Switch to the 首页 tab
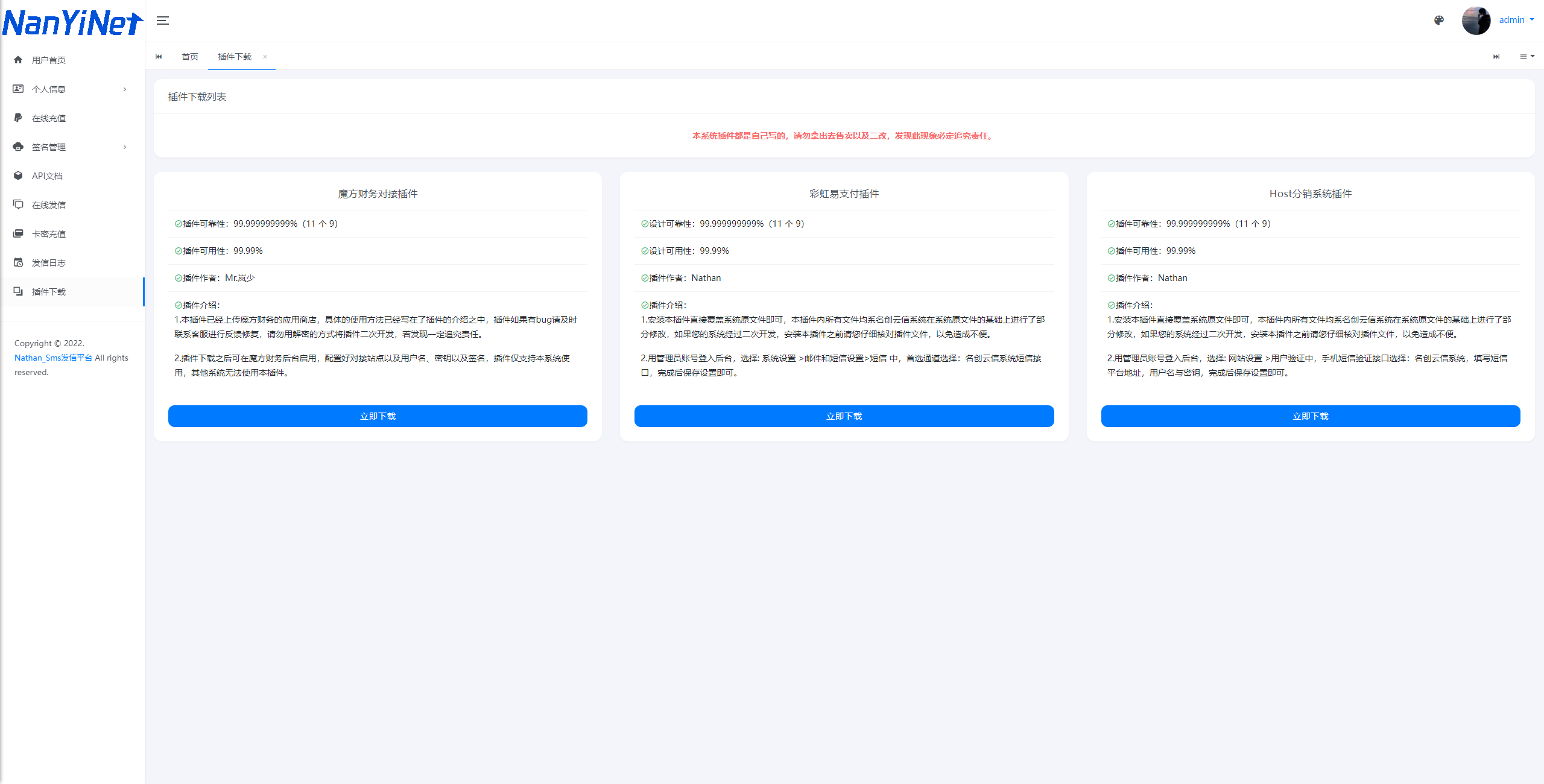Screen dimensions: 1544x784 (190, 56)
